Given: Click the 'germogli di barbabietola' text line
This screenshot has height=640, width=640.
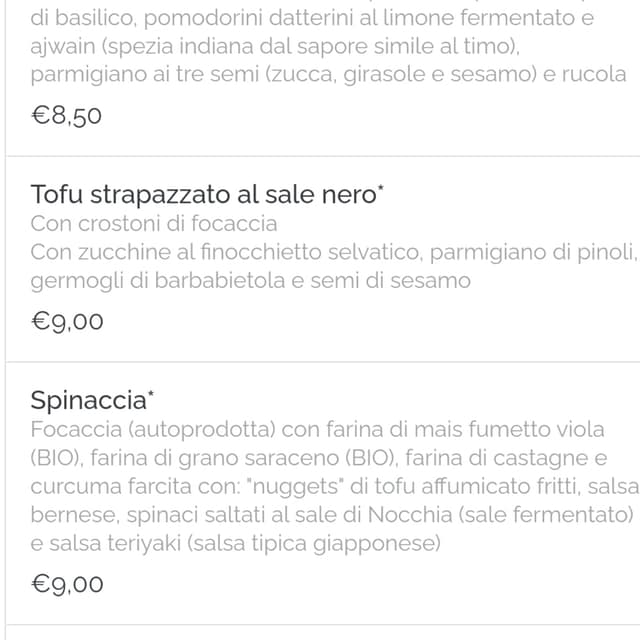Looking at the screenshot, I should click(251, 281).
